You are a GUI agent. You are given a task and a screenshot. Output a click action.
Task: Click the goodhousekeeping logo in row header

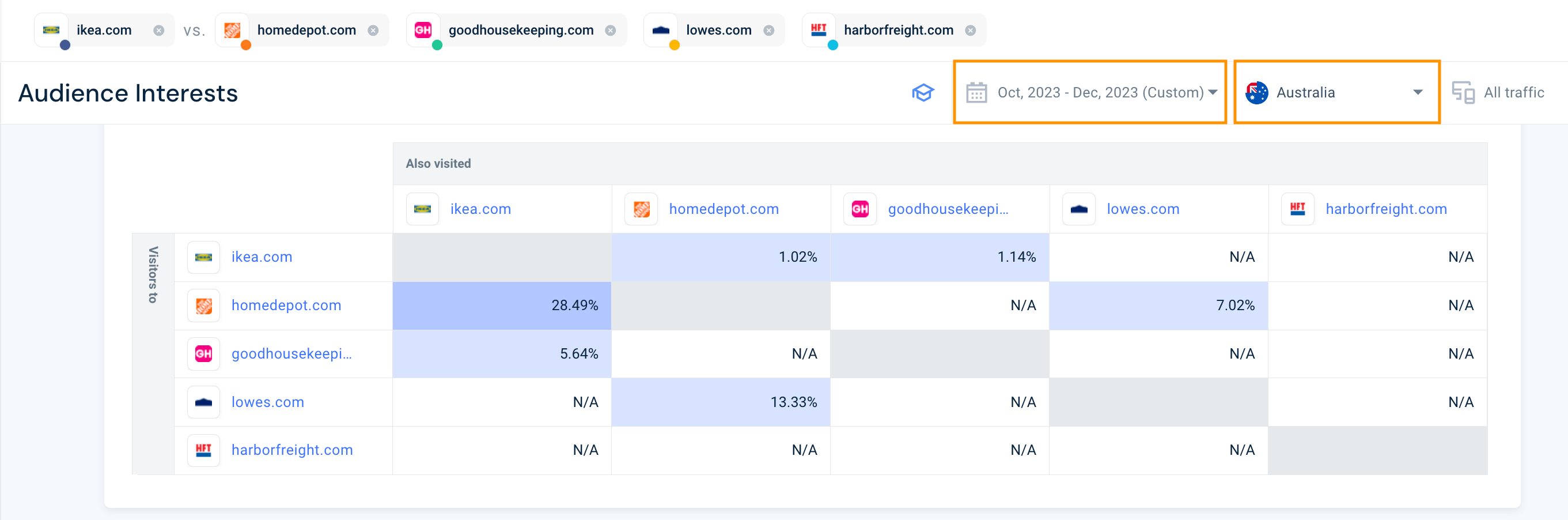[203, 354]
